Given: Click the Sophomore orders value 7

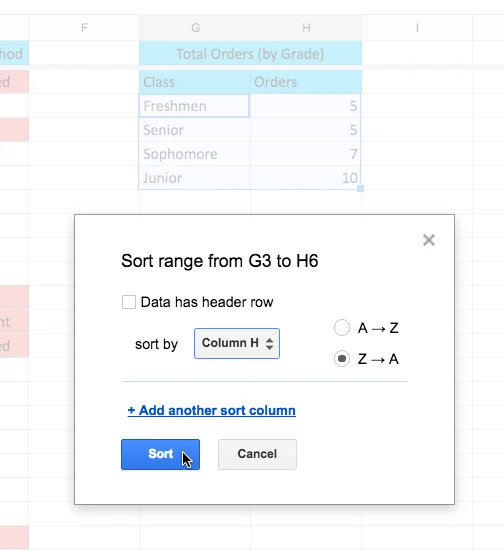Looking at the screenshot, I should click(x=306, y=154).
